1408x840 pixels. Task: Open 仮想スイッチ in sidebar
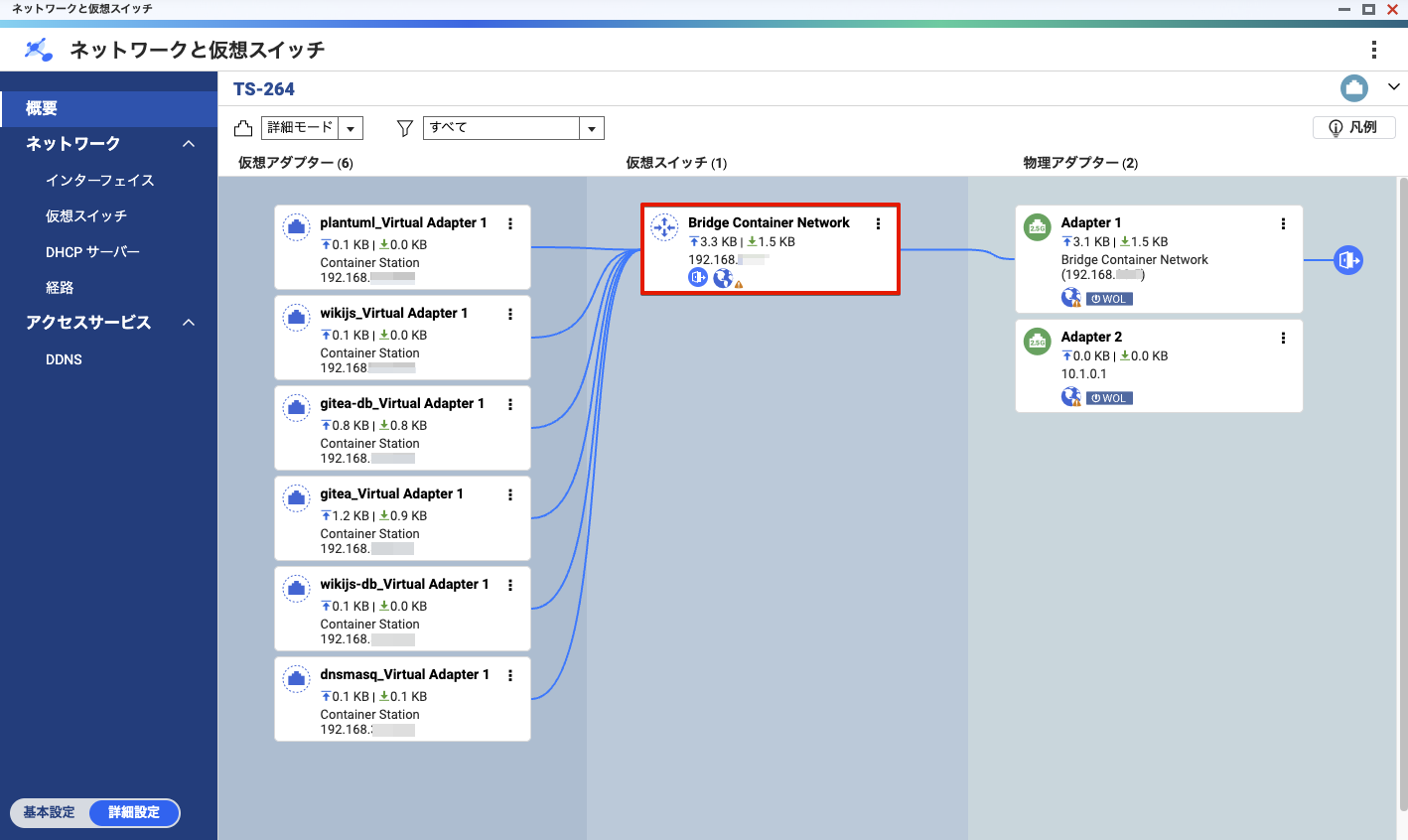coord(86,215)
